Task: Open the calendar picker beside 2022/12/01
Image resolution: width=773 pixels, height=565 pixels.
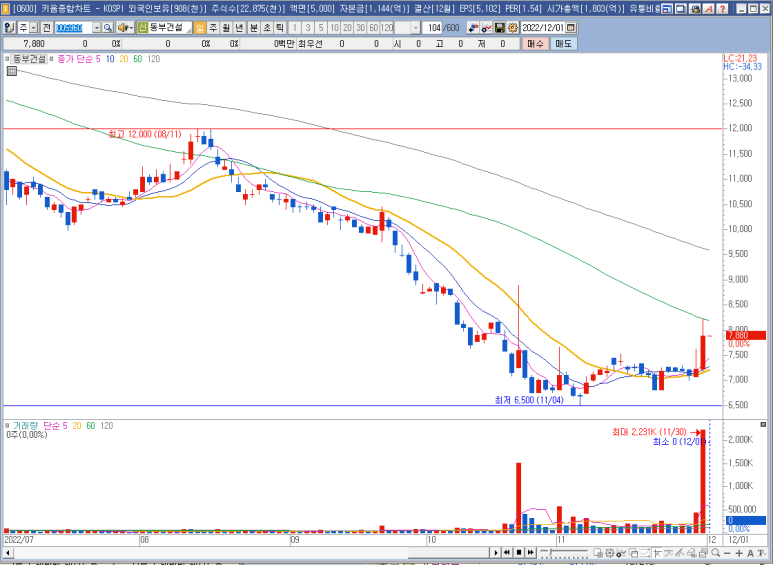Action: pos(571,28)
